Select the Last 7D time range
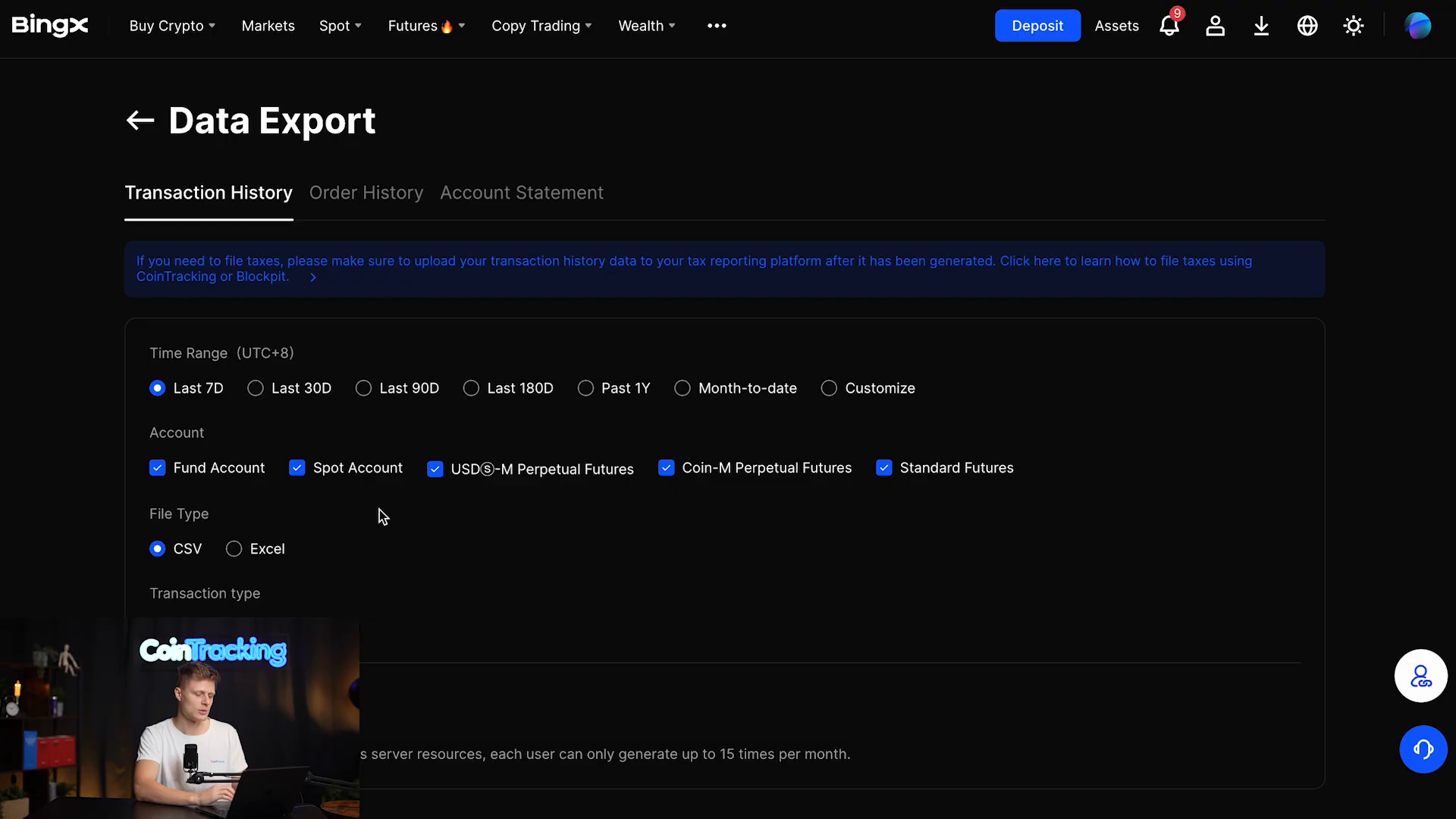The image size is (1456, 819). tap(157, 388)
